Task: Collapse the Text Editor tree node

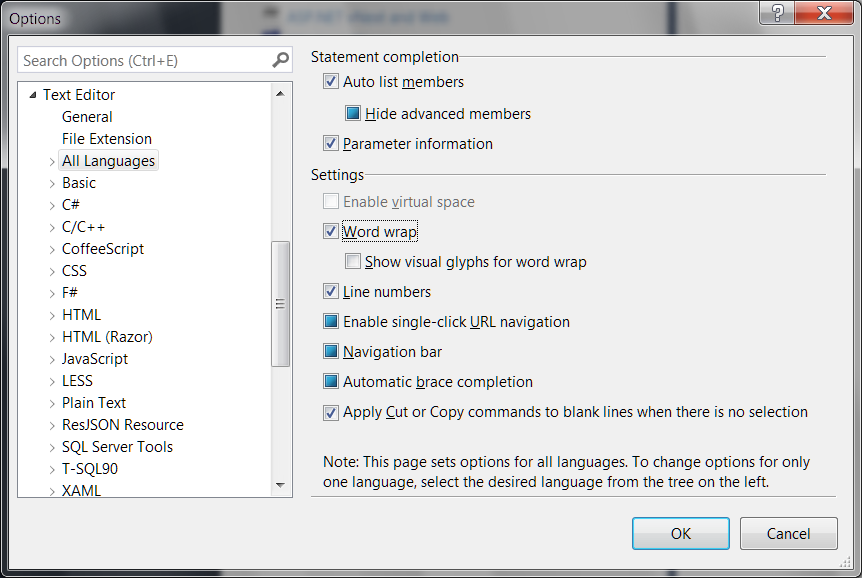Action: pyautogui.click(x=32, y=95)
